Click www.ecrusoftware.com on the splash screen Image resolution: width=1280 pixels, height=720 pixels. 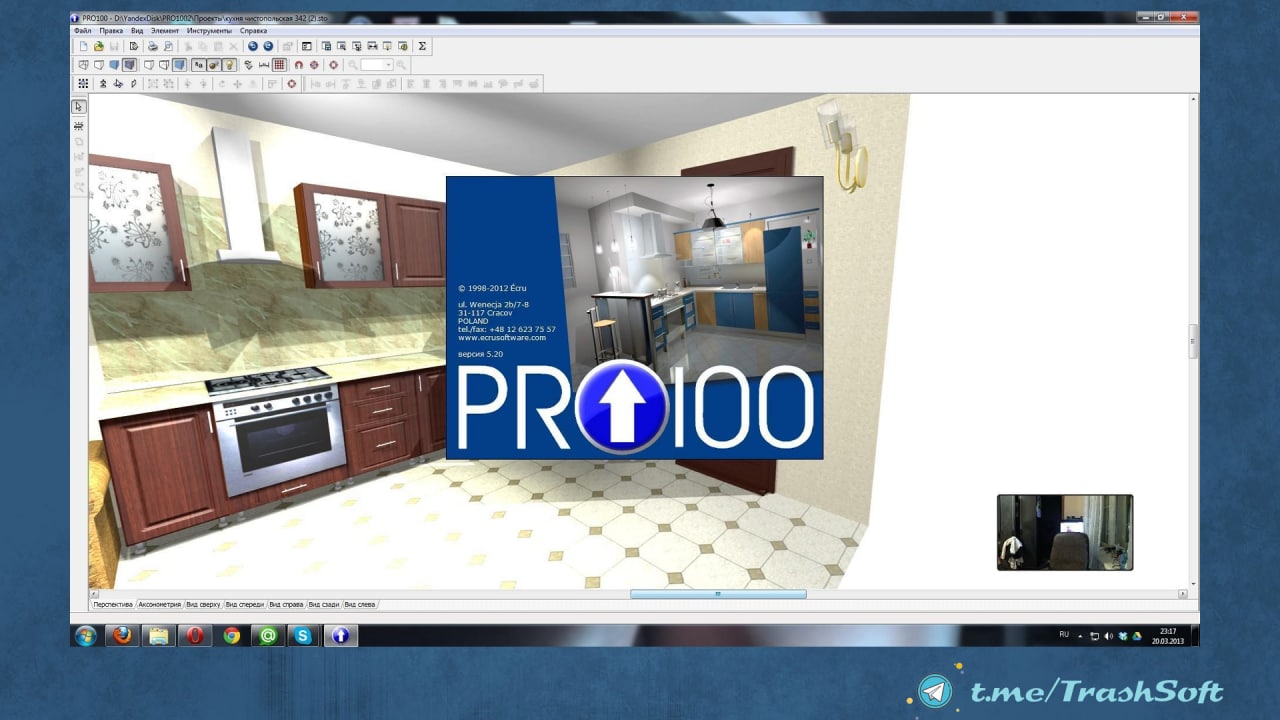click(x=502, y=338)
